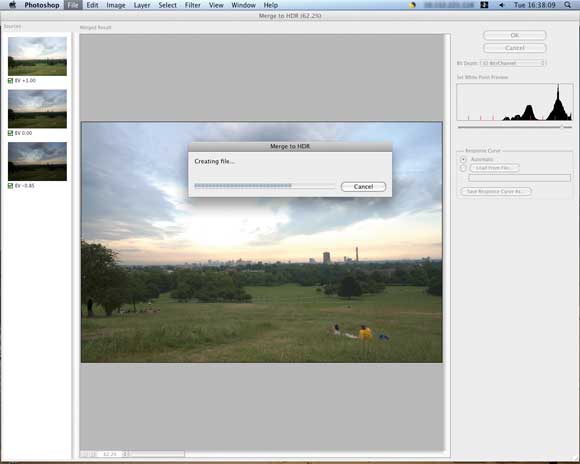The image size is (580, 464).
Task: Select the EV 0.00 source thumbnail
Action: [x=37, y=109]
